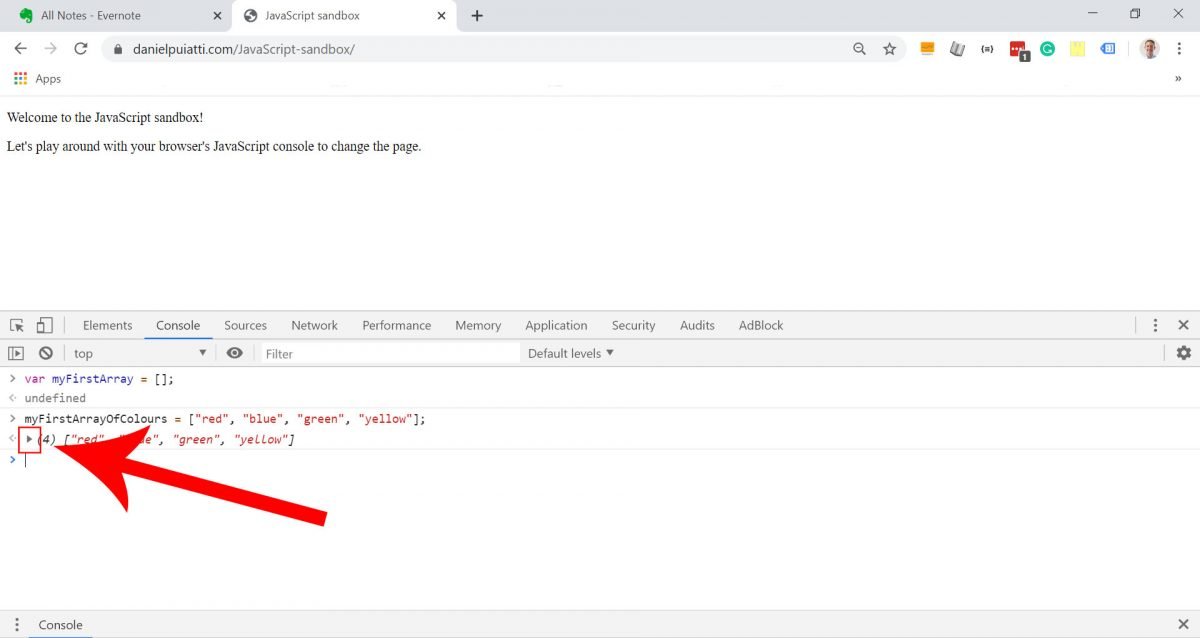Click the blue tag extension icon

point(1107,48)
